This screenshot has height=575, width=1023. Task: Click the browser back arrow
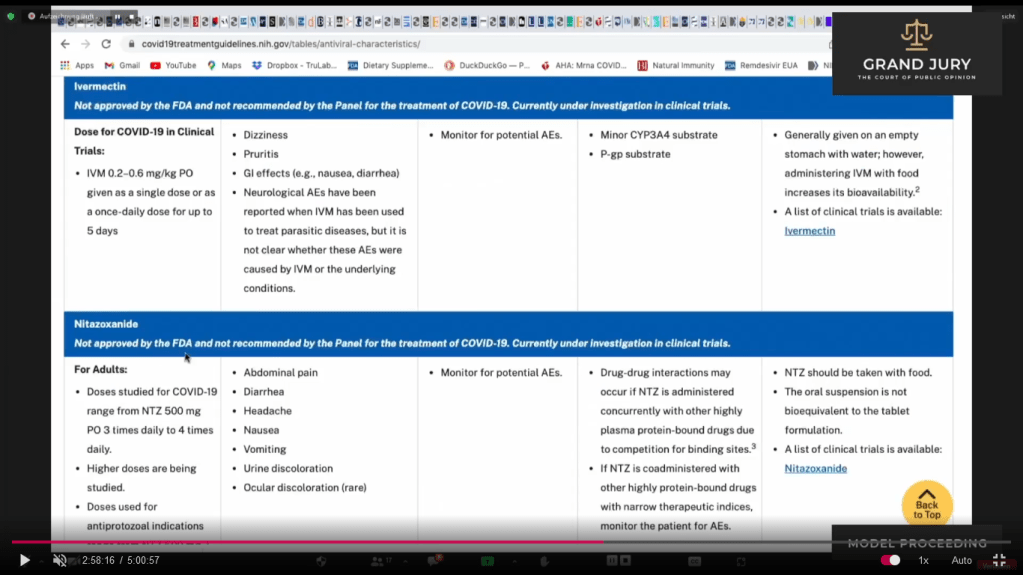tap(65, 44)
